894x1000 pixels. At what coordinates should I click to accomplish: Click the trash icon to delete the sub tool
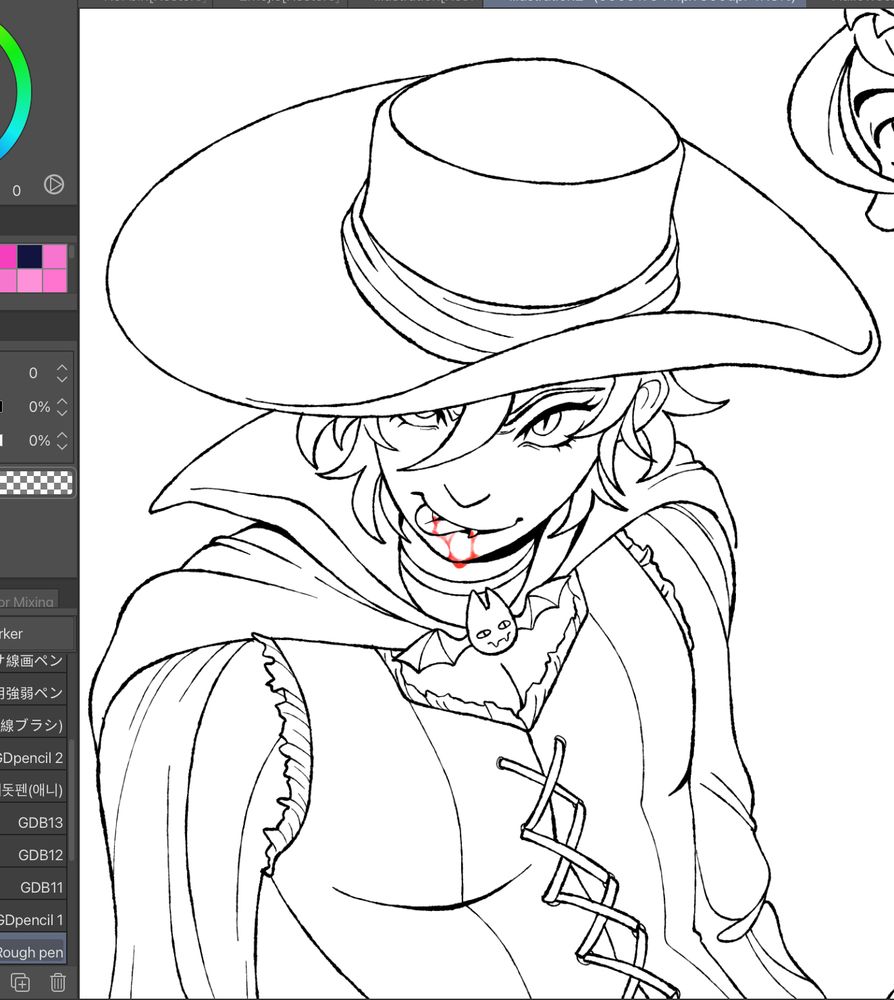pyautogui.click(x=57, y=982)
